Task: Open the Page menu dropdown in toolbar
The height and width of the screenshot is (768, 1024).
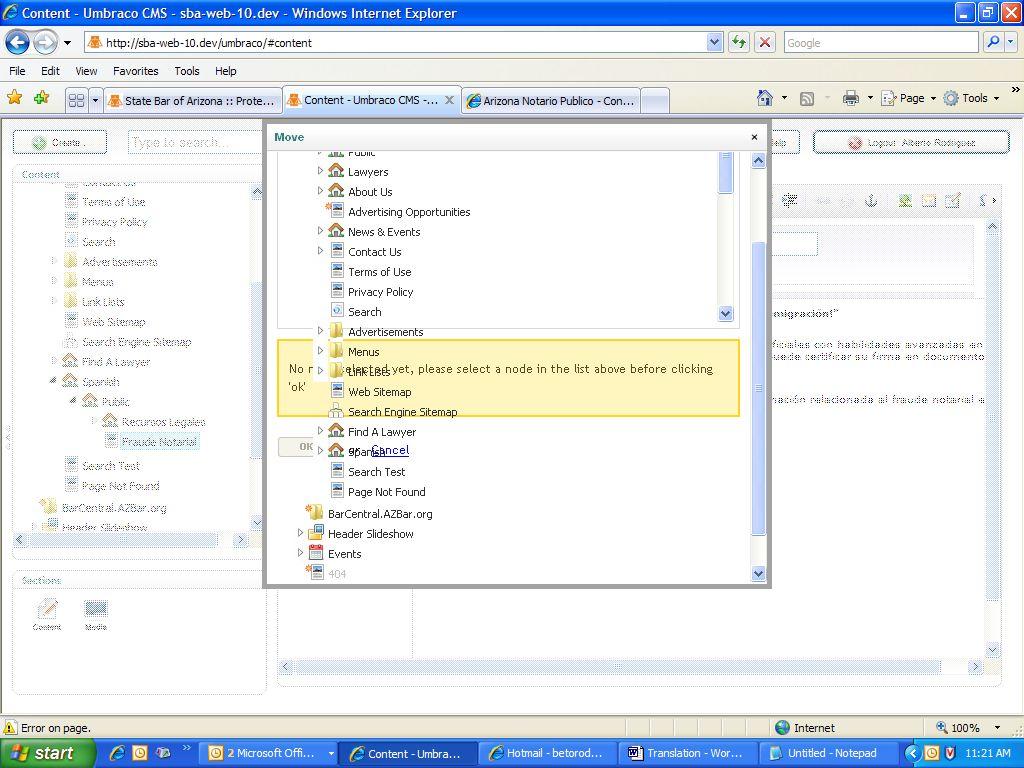Action: (933, 99)
